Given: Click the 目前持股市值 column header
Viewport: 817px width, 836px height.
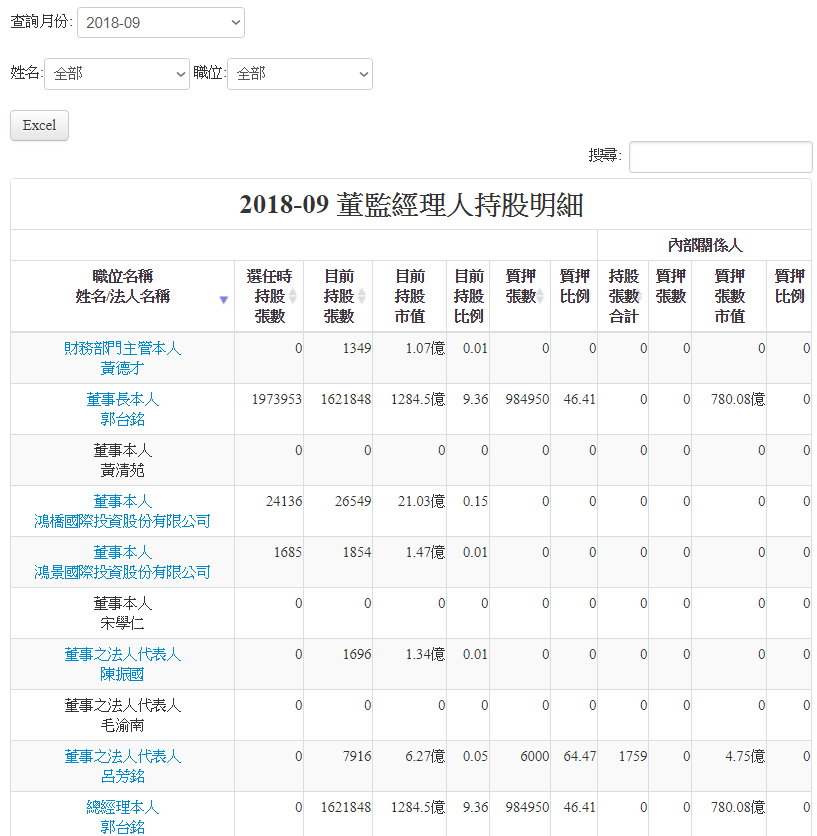Looking at the screenshot, I should [x=409, y=296].
